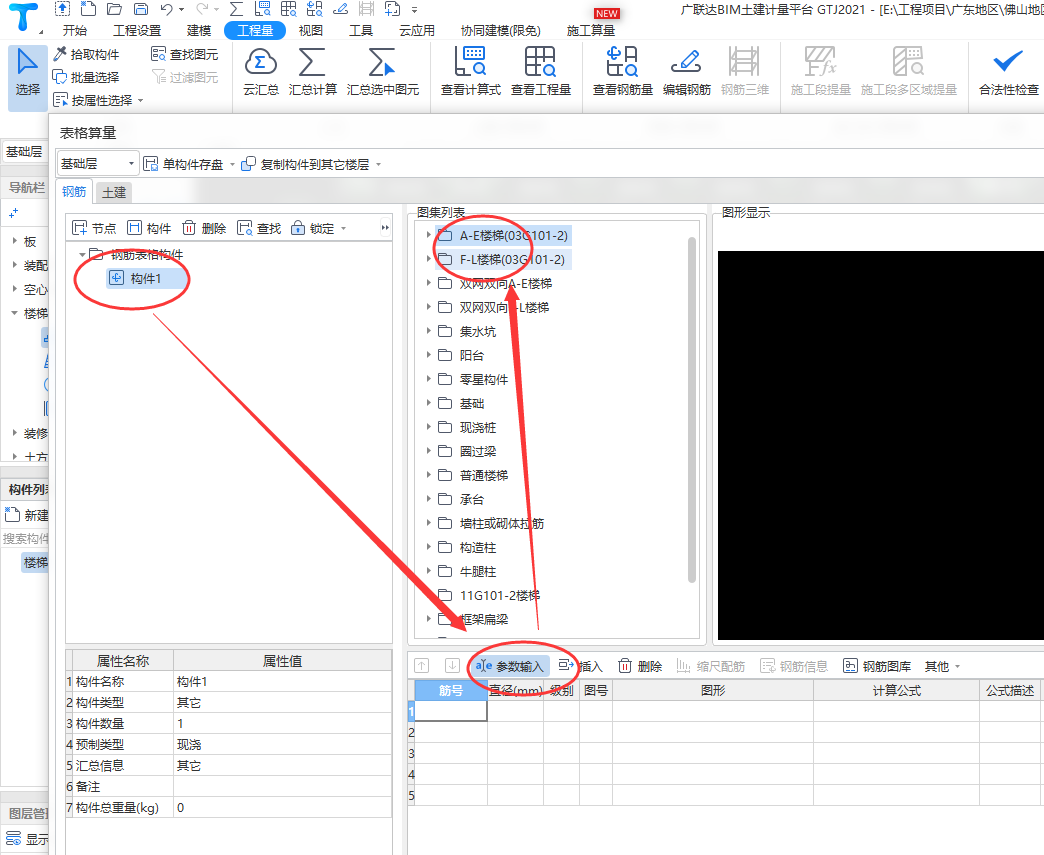Add a new 构件 component

pos(149,228)
